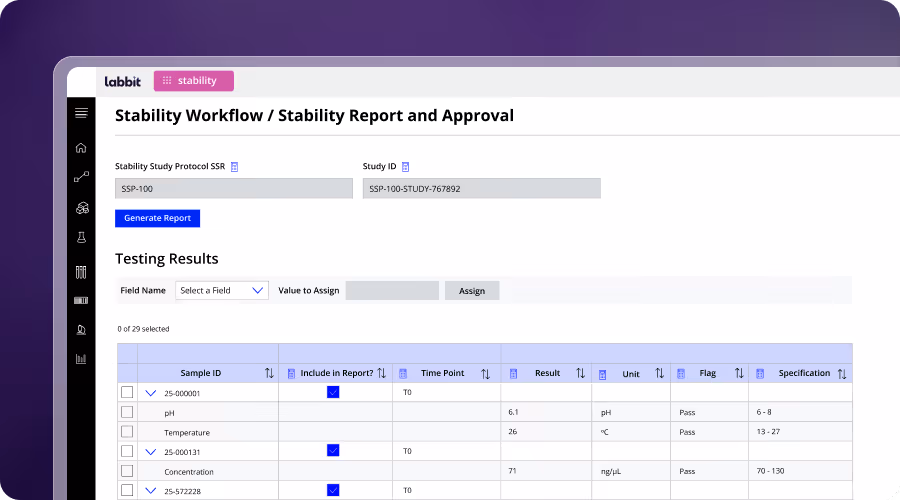Uncheck Include in Report for sample 25-000131
This screenshot has width=900, height=500.
coord(333,450)
